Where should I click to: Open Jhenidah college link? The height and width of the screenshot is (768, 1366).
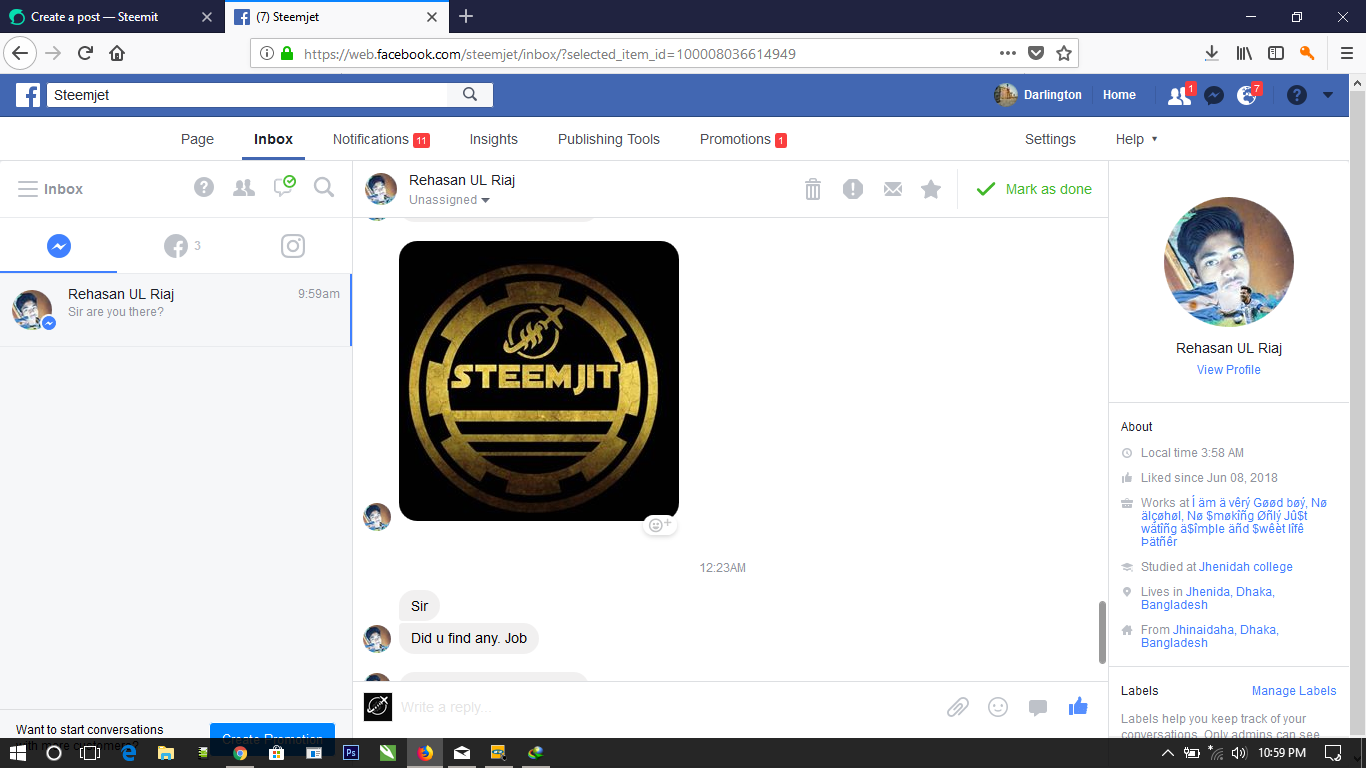(x=1246, y=567)
